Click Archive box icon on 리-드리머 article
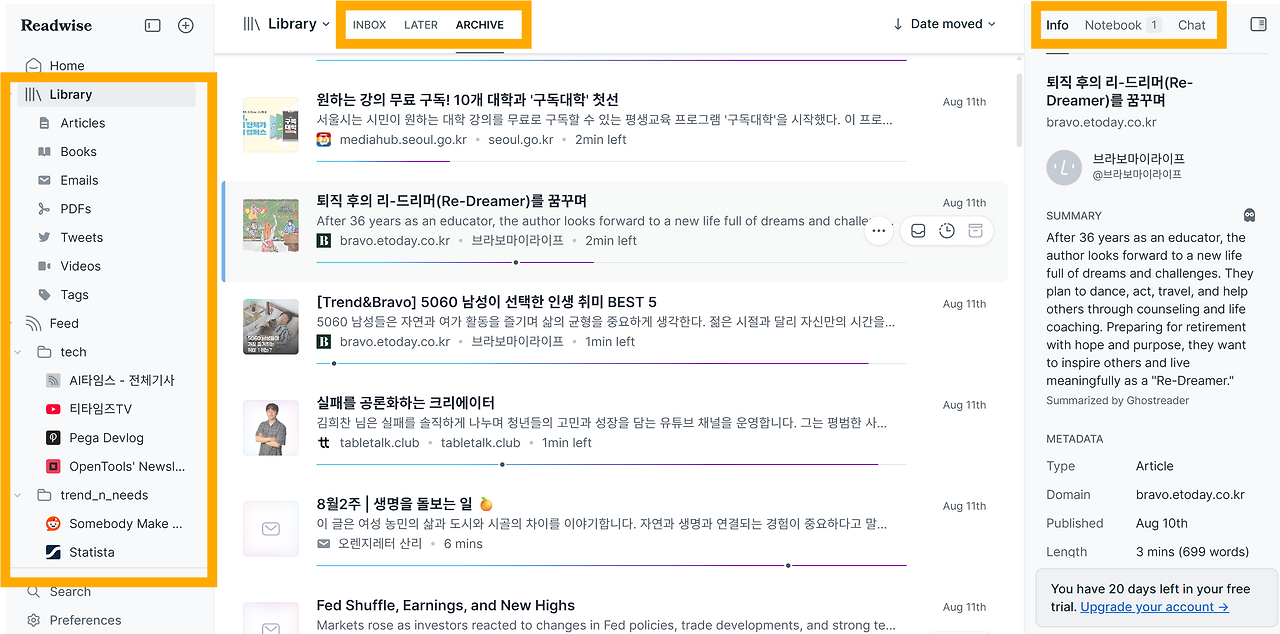This screenshot has width=1280, height=634. 975,231
